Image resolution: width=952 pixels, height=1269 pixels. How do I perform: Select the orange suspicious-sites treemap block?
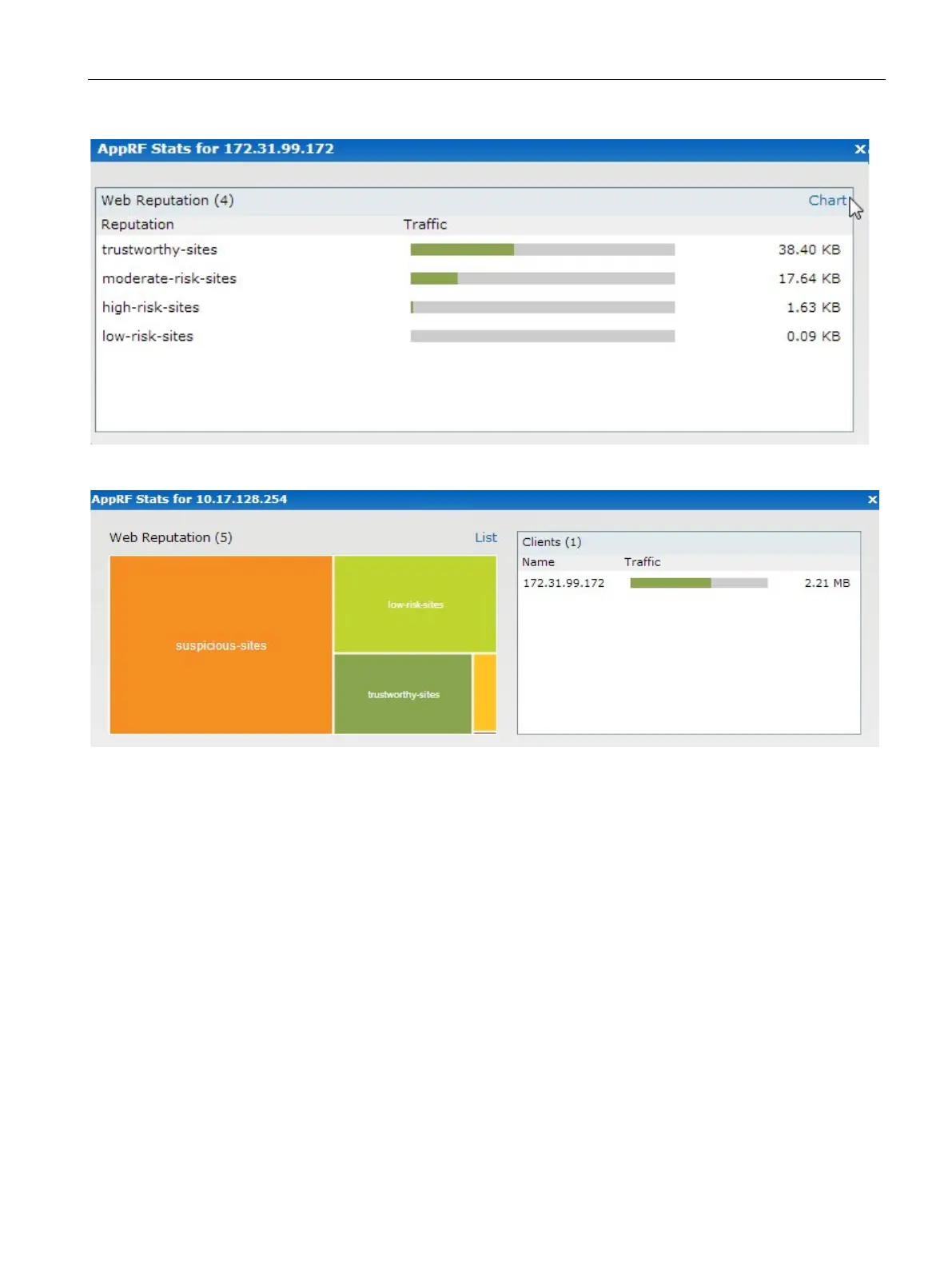[221, 644]
